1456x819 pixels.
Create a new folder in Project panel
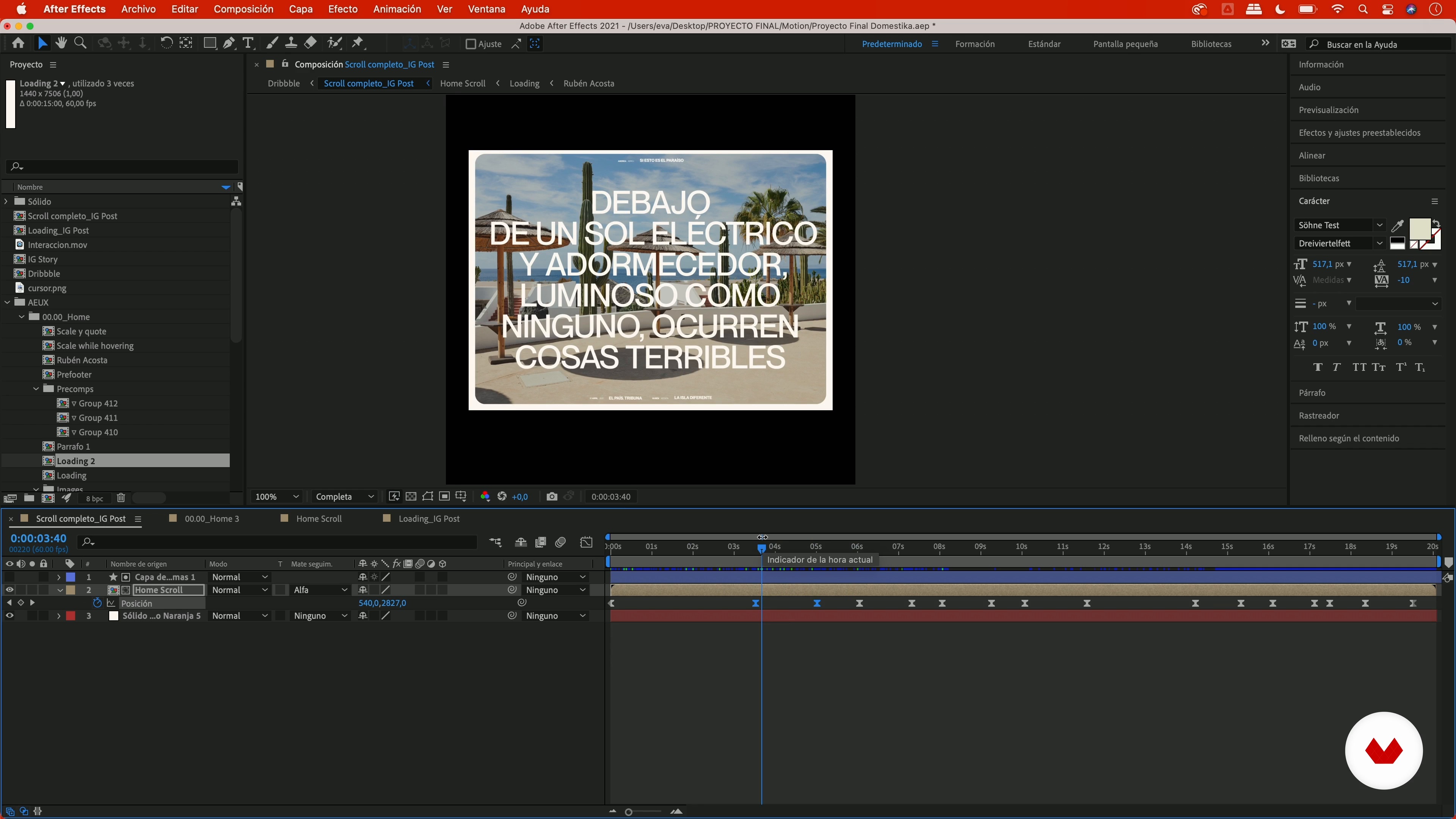pyautogui.click(x=29, y=498)
